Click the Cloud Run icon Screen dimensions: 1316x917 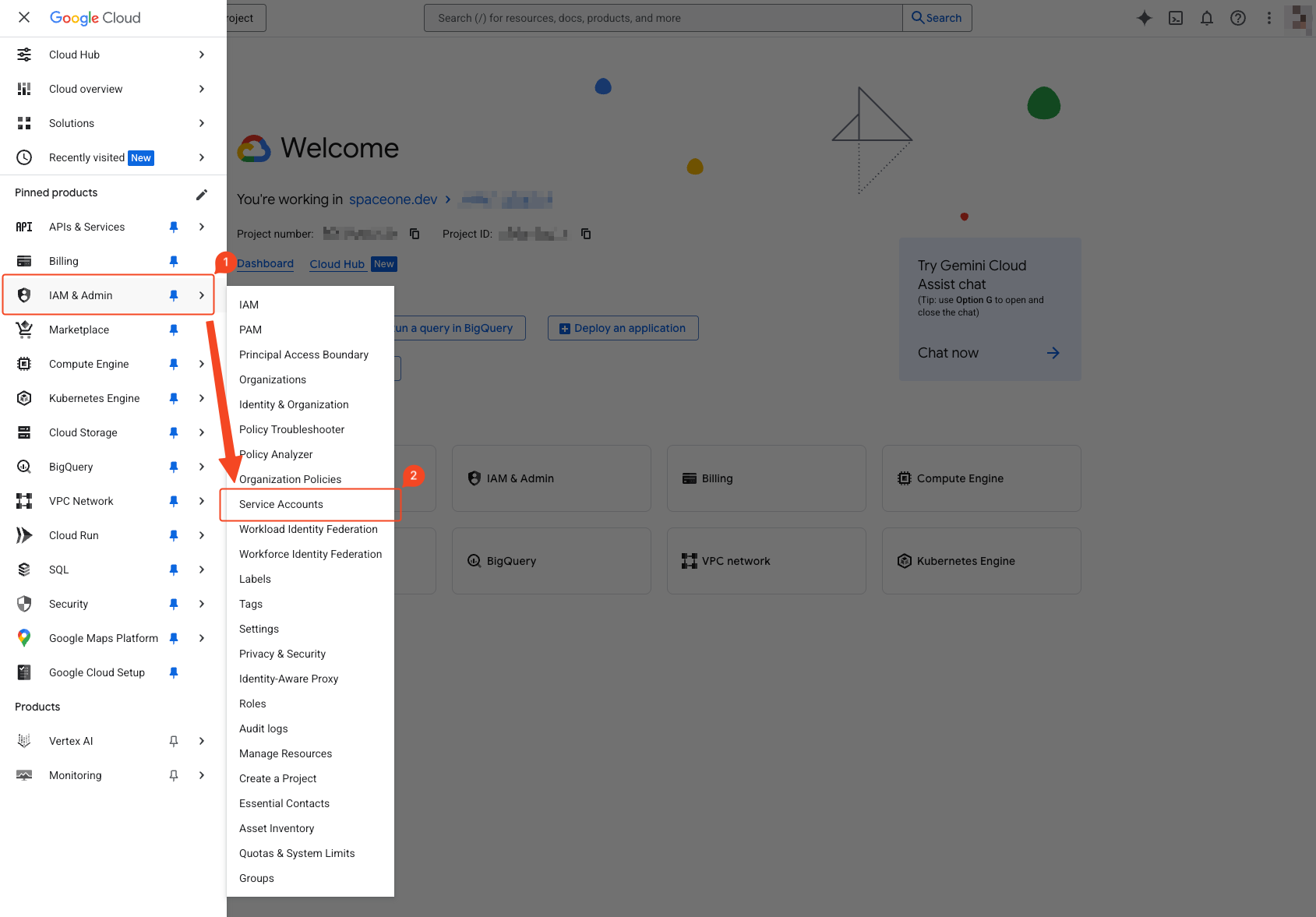pyautogui.click(x=24, y=535)
